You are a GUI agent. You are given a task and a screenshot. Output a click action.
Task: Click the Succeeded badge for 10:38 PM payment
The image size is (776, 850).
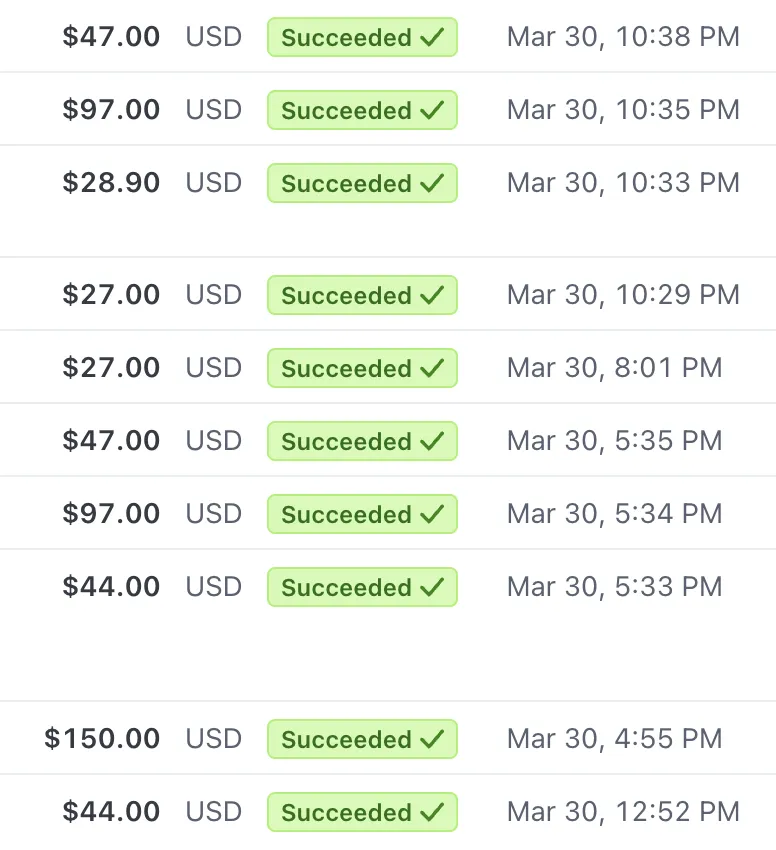pos(362,37)
